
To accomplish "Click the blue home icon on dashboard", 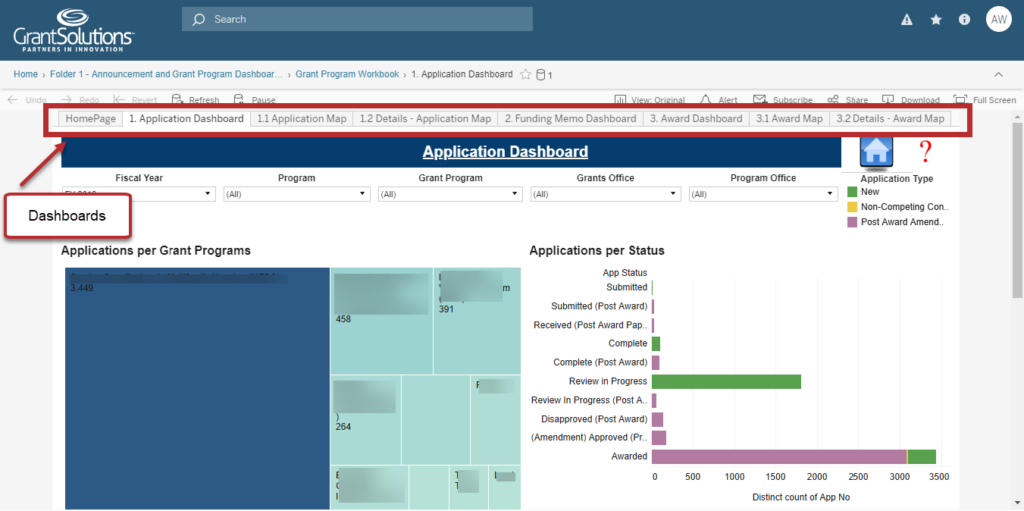I will [876, 151].
